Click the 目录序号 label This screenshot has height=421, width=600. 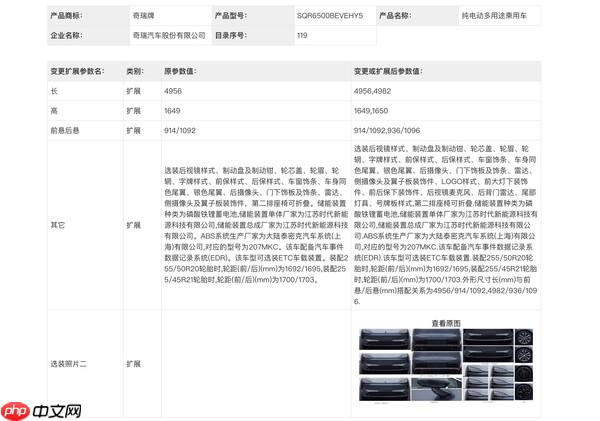pos(231,36)
